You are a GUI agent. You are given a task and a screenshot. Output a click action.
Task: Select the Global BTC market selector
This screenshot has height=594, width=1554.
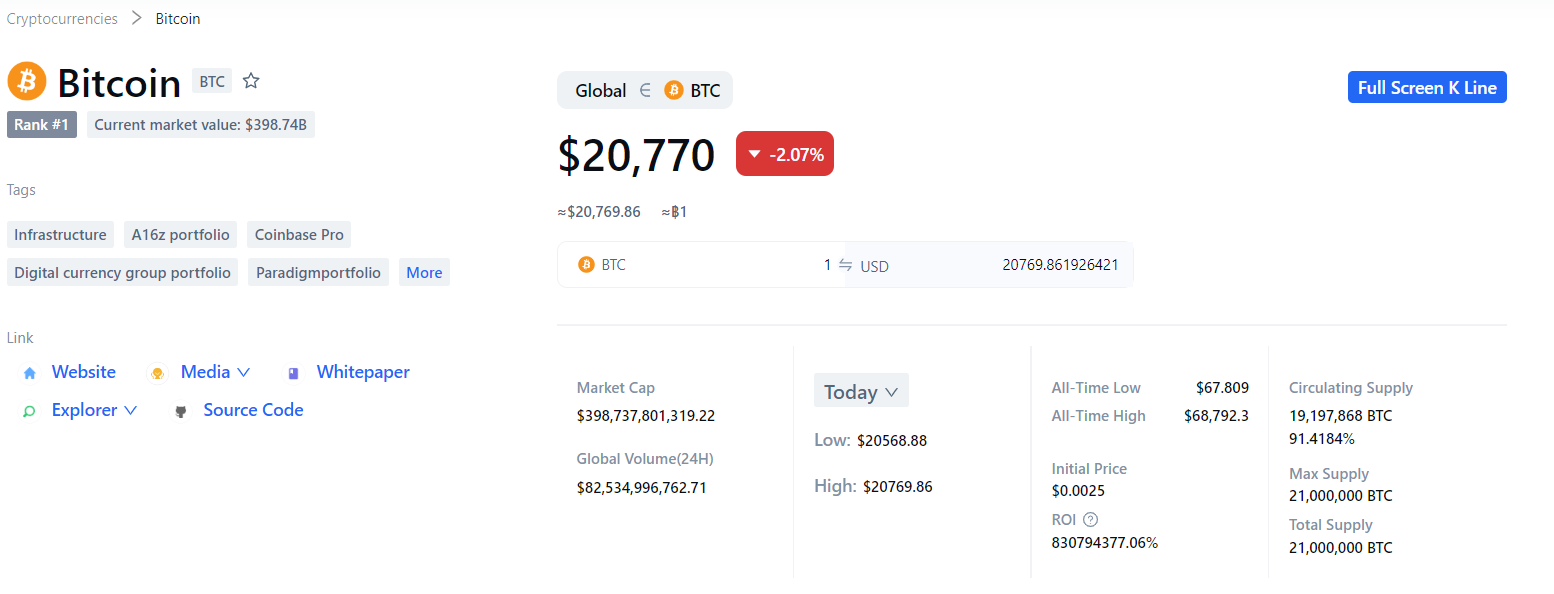(645, 90)
